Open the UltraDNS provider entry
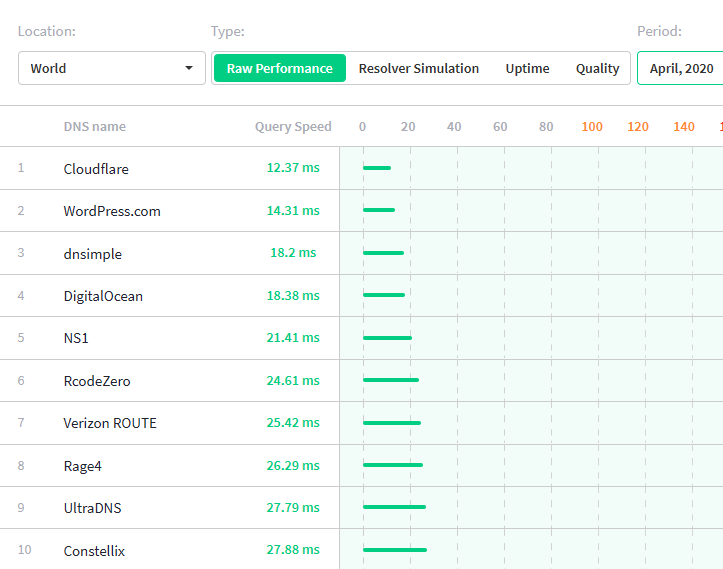Screen dimensions: 723x569 pyautogui.click(x=92, y=508)
